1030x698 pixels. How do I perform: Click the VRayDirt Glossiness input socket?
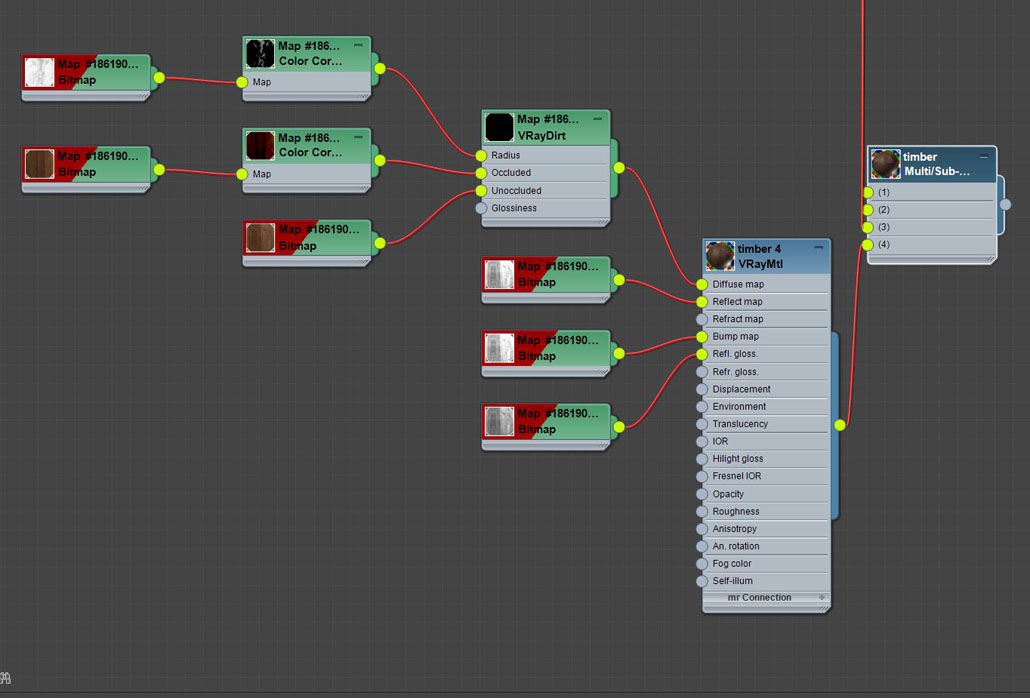point(481,208)
